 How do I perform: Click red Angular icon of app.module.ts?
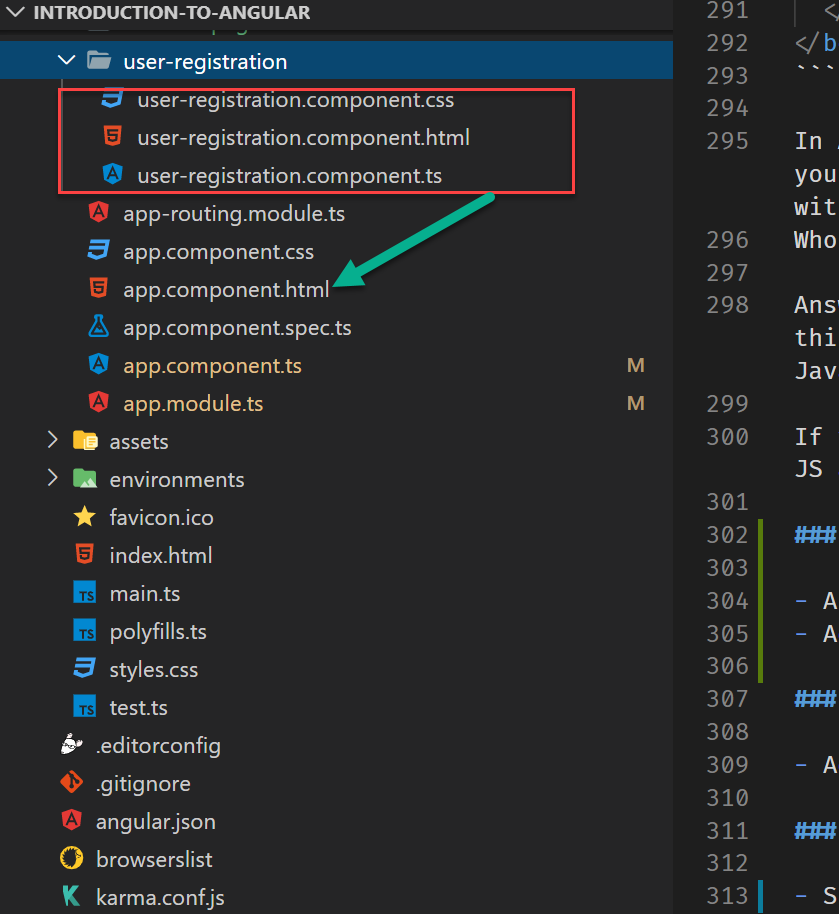coord(99,402)
